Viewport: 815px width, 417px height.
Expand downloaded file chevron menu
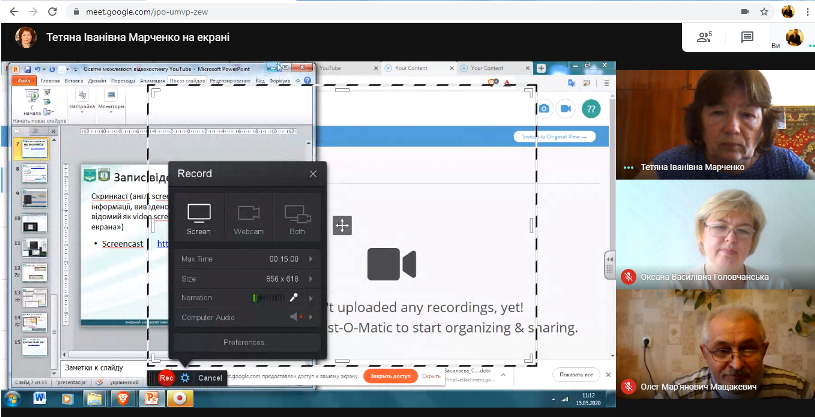503,374
